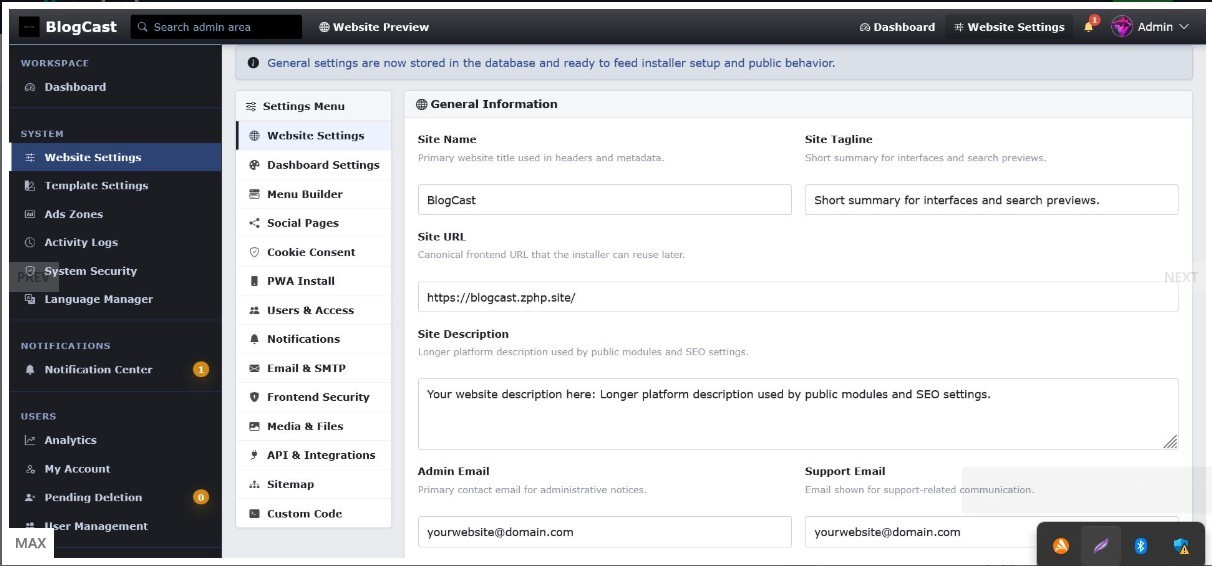This screenshot has width=1212, height=566.
Task: Click the Template Settings brush icon
Action: (30, 186)
